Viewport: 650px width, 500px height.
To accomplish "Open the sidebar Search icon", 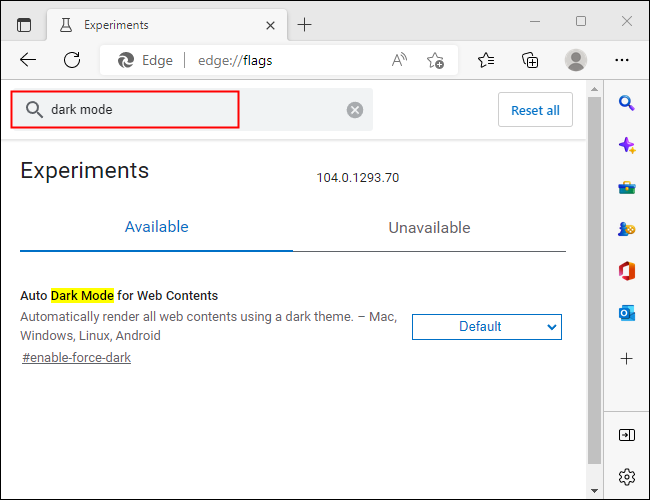I will coord(627,102).
